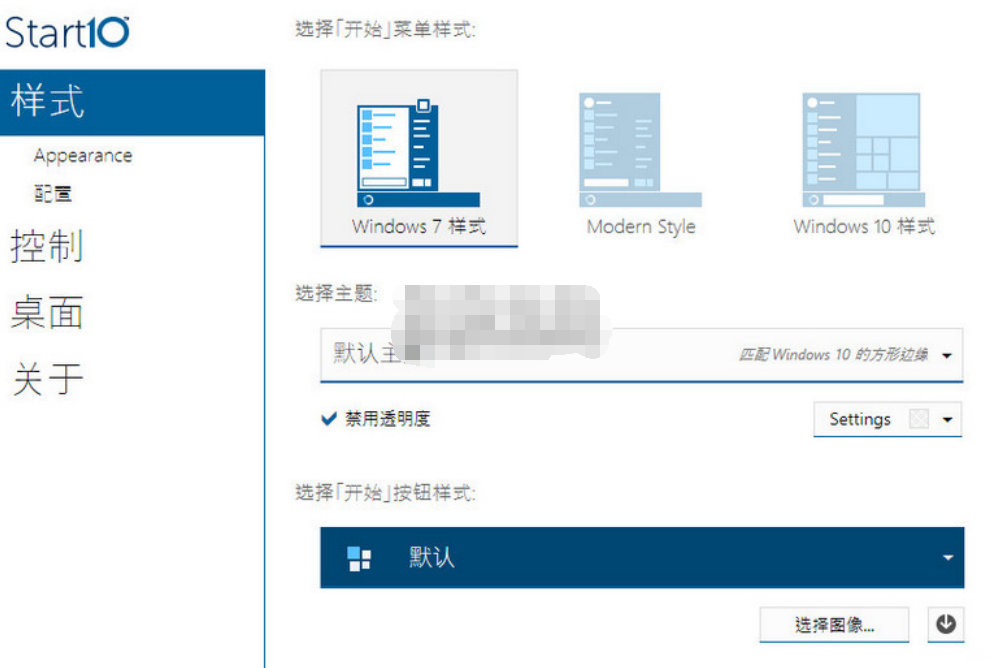
Task: Open the 样式 section in sidebar
Action: (132, 102)
